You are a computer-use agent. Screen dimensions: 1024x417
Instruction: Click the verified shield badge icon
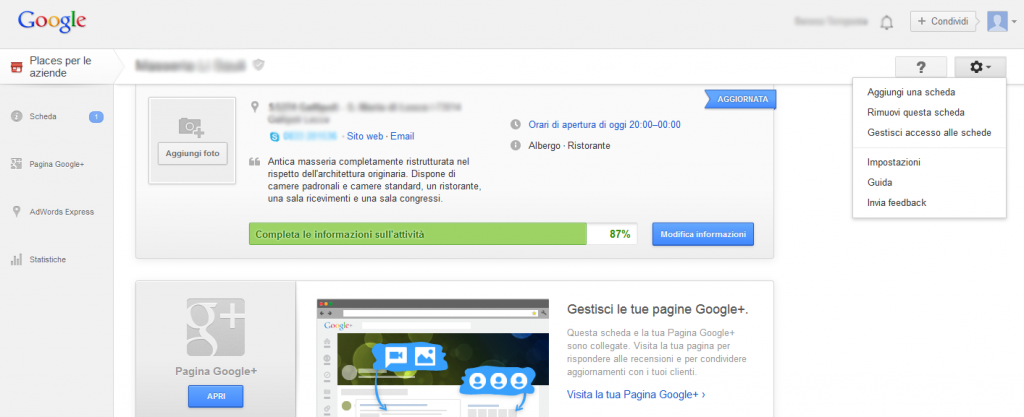(x=259, y=65)
